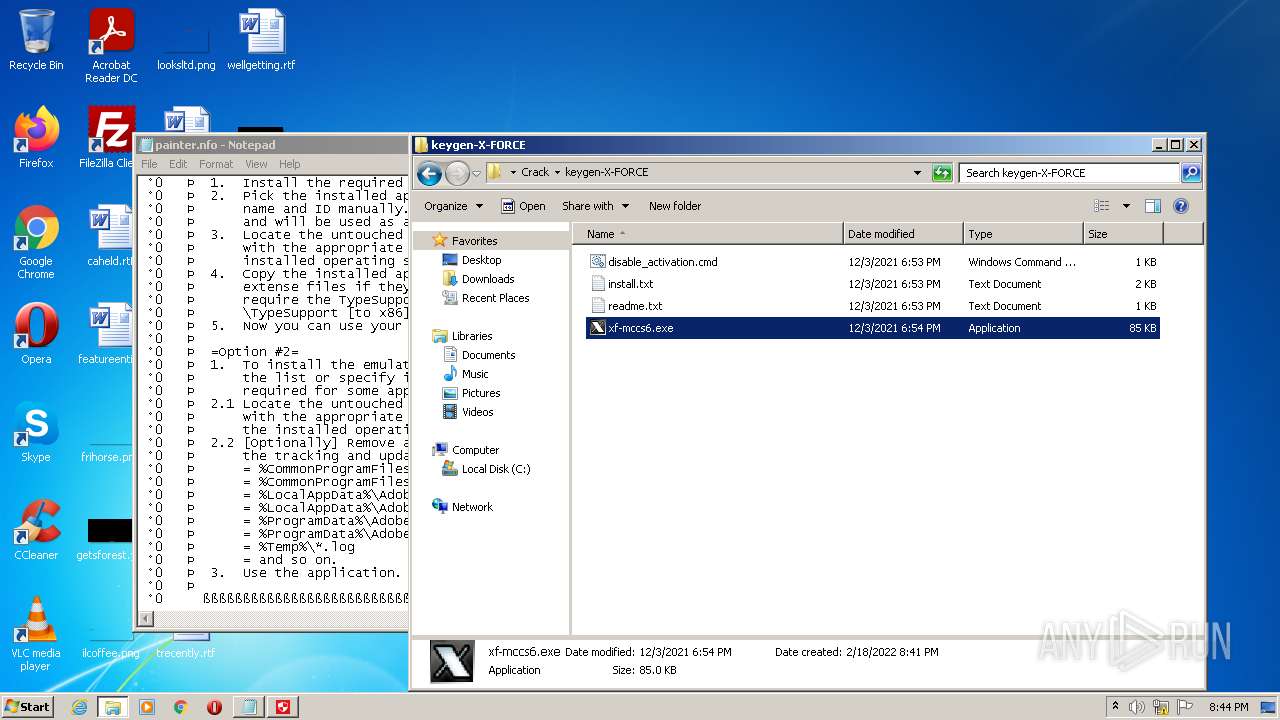This screenshot has height=720, width=1280.
Task: Click the clock in taskbar
Action: coord(1228,707)
